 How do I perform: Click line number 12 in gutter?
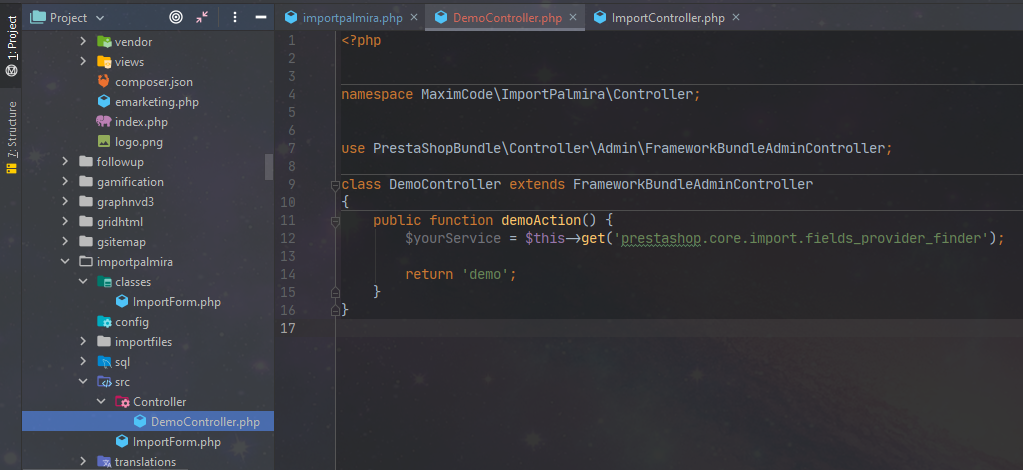point(288,238)
